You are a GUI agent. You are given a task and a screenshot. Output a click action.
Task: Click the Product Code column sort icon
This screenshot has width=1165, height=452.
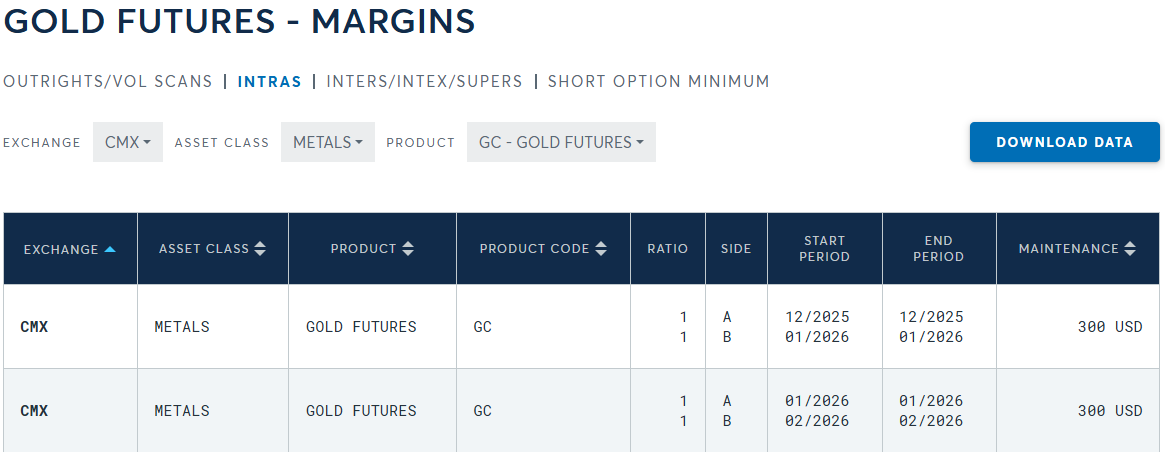click(600, 249)
